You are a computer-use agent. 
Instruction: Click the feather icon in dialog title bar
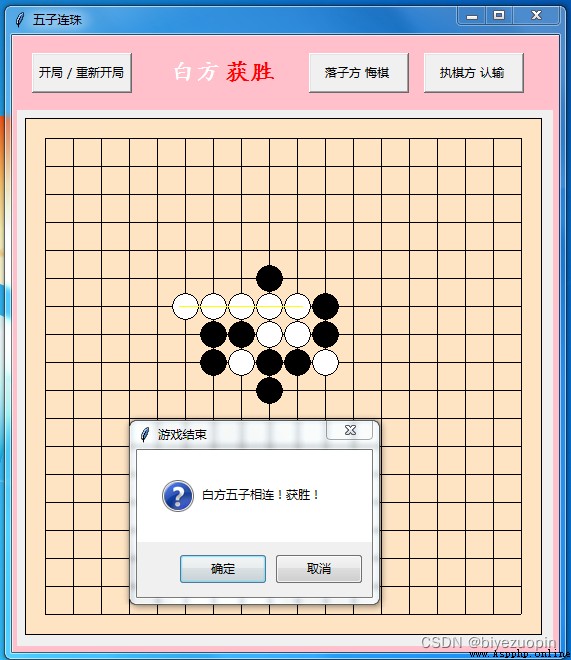145,434
